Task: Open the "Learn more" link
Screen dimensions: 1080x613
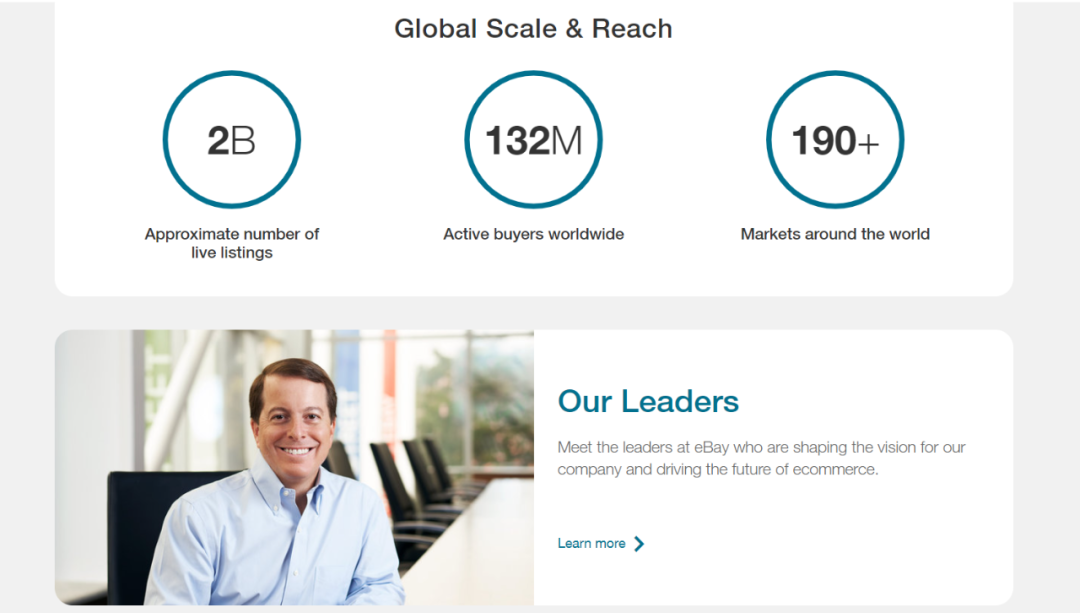Action: (591, 544)
